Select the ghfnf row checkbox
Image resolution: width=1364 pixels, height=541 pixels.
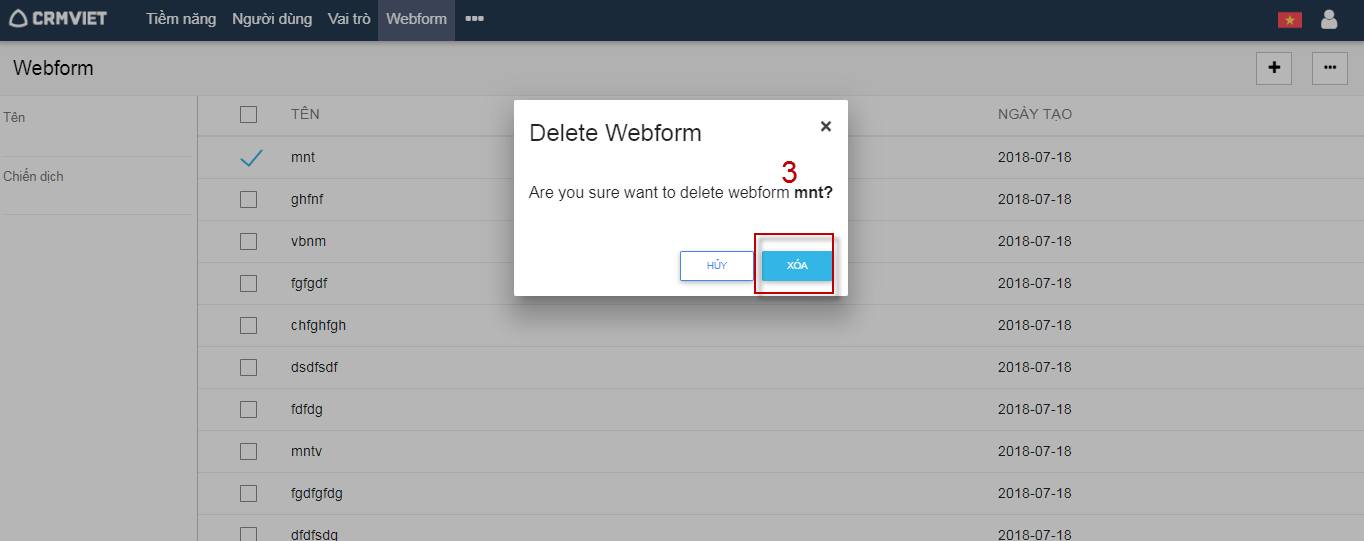coord(248,200)
